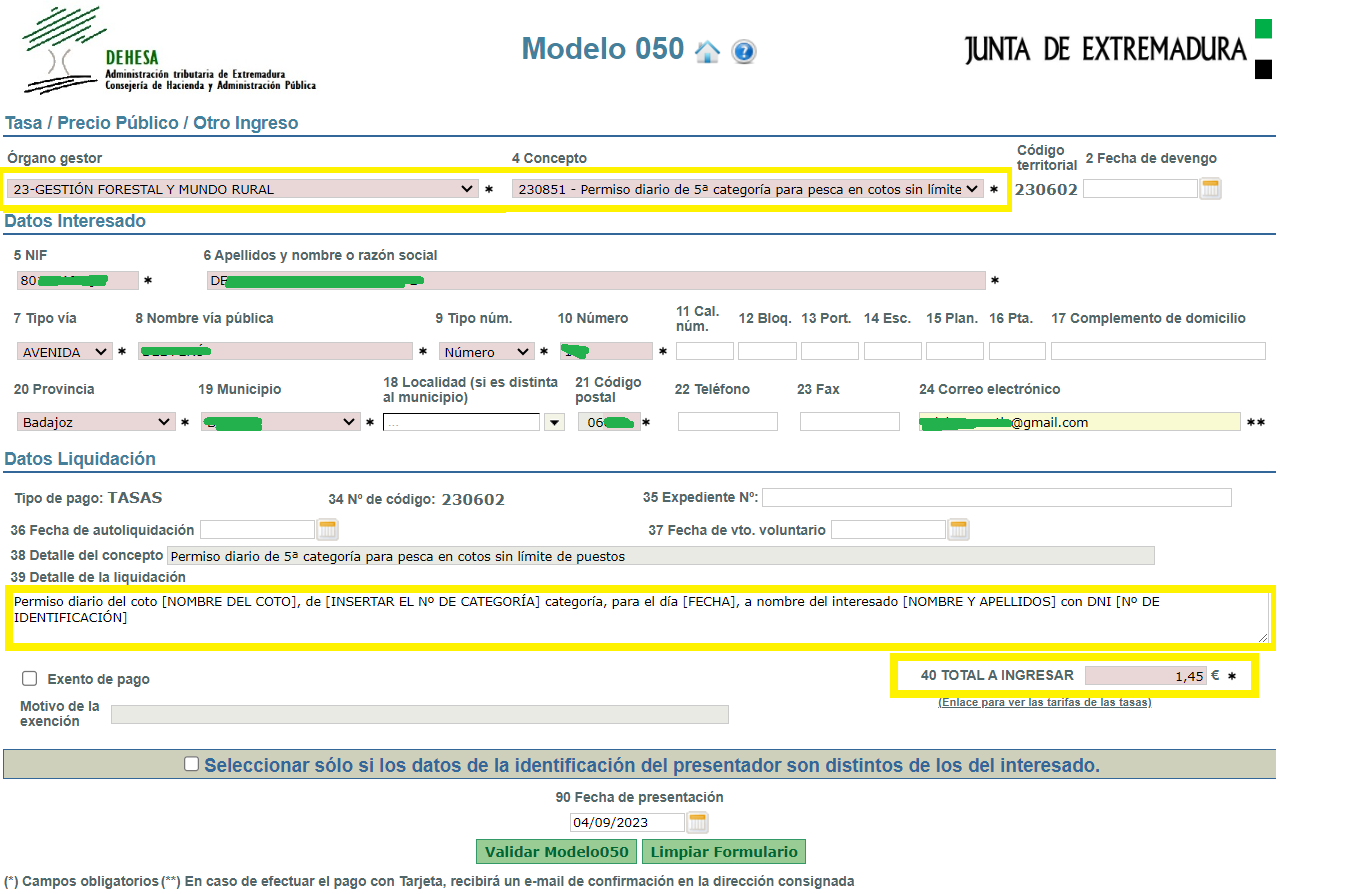
Task: Open the 4 Concepto dropdown
Action: pyautogui.click(x=747, y=189)
